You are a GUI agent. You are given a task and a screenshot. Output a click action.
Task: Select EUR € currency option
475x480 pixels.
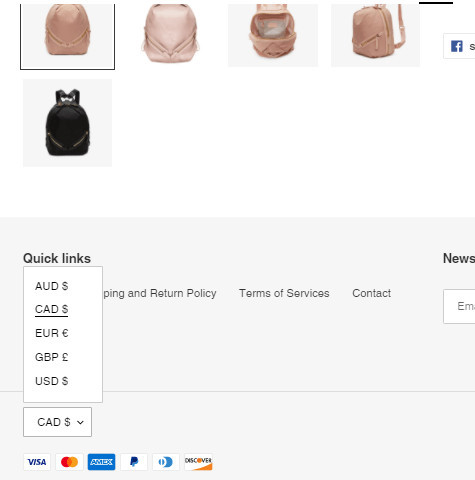pyautogui.click(x=52, y=333)
